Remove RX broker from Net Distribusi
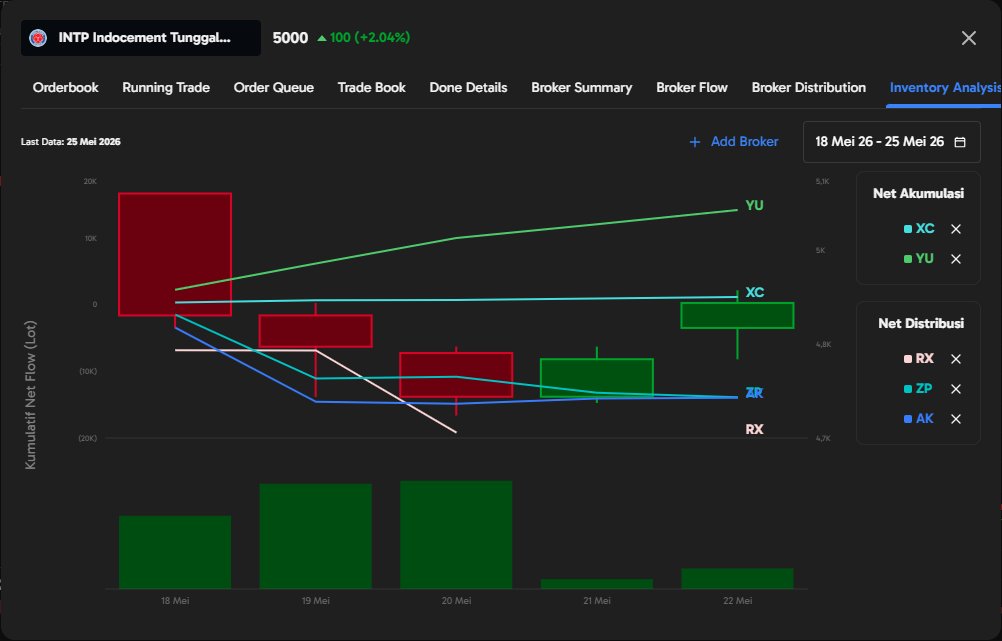This screenshot has width=1002, height=641. click(956, 359)
